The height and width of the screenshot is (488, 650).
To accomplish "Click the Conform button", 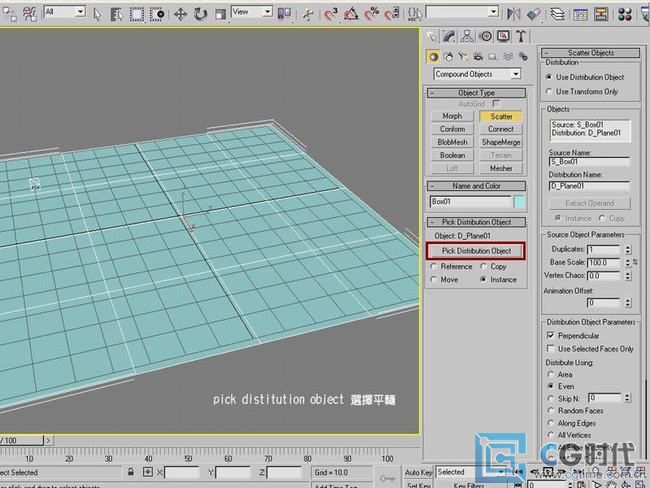I will tap(452, 129).
